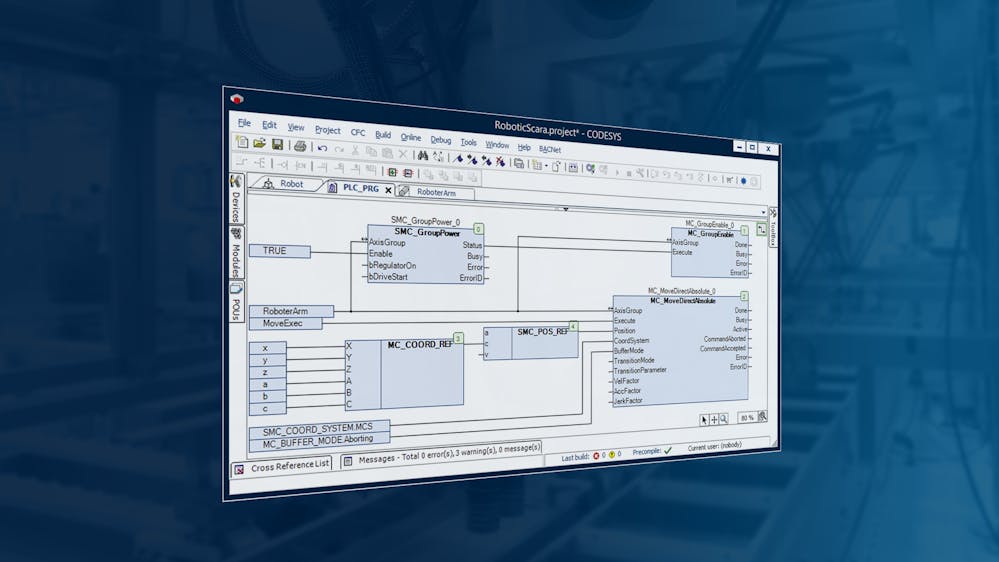Click Current user: (nobody) status text
The image size is (999, 562).
[714, 446]
